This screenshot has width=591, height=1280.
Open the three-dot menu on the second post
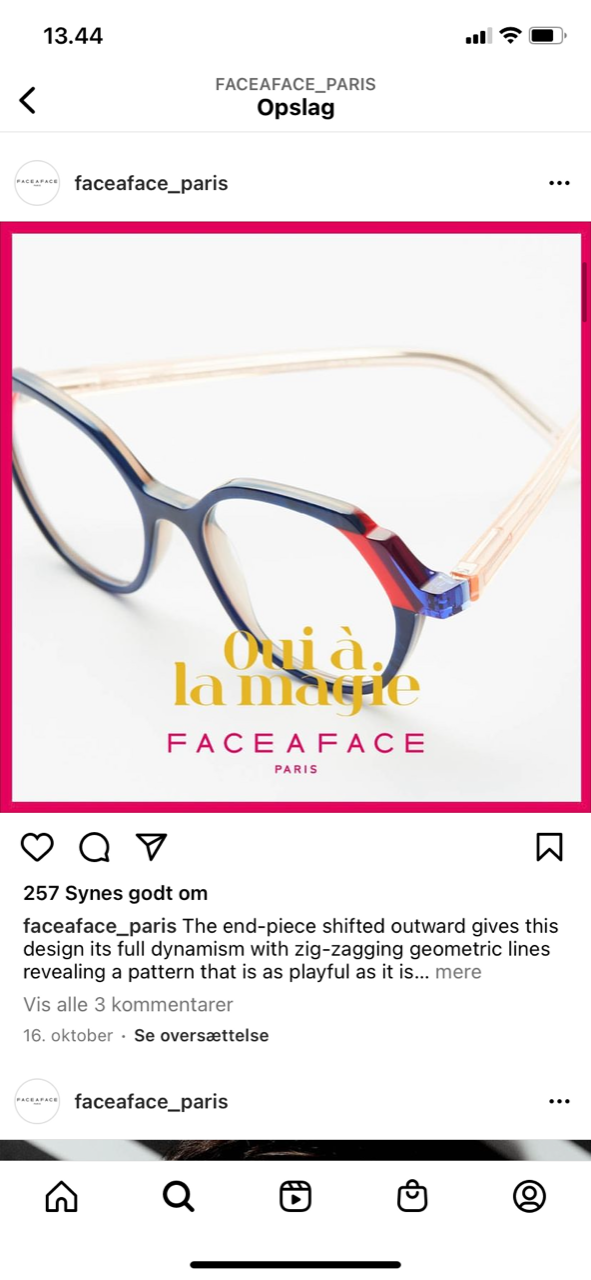[x=559, y=1101]
